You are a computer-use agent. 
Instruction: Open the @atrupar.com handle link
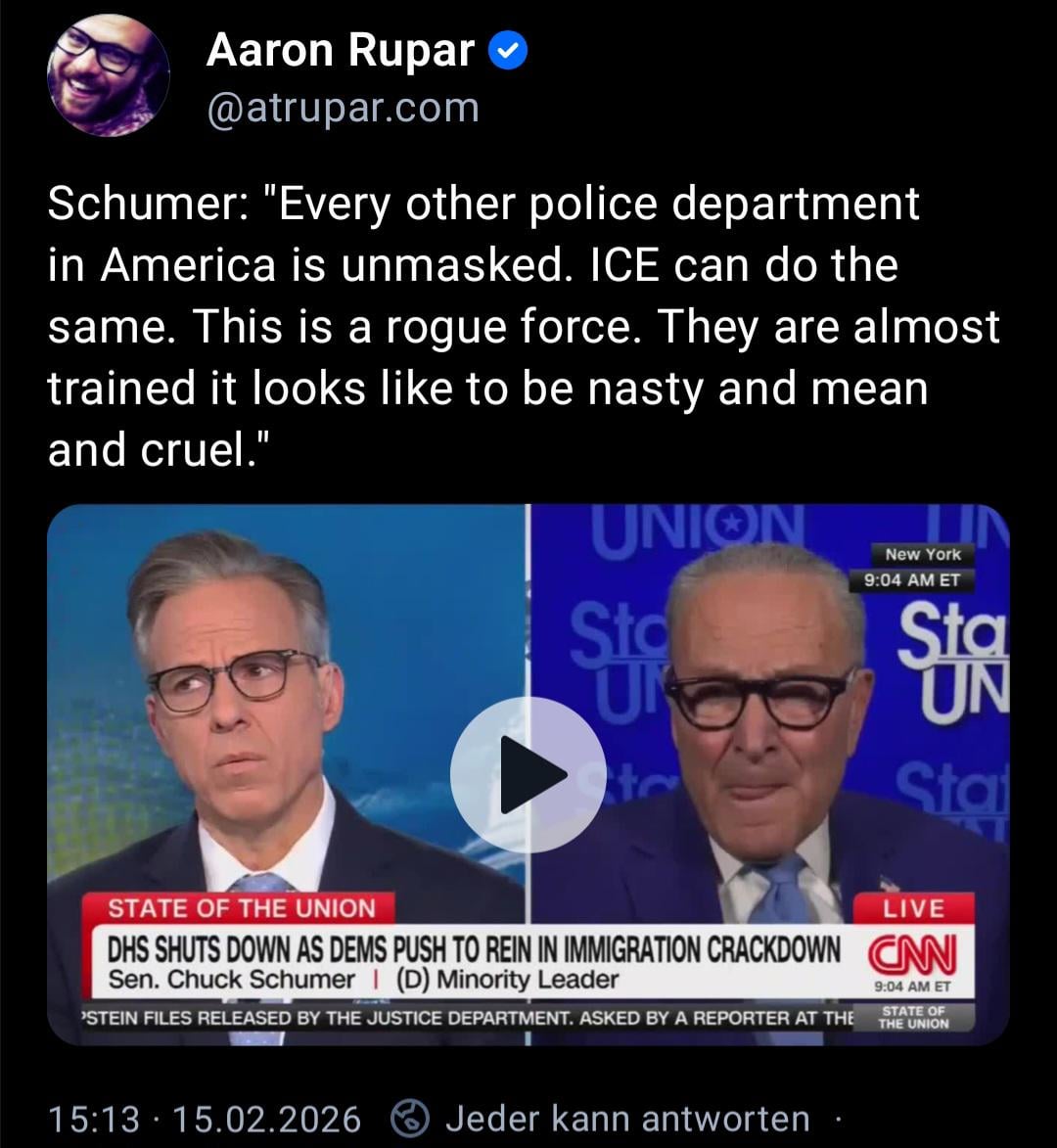(344, 109)
